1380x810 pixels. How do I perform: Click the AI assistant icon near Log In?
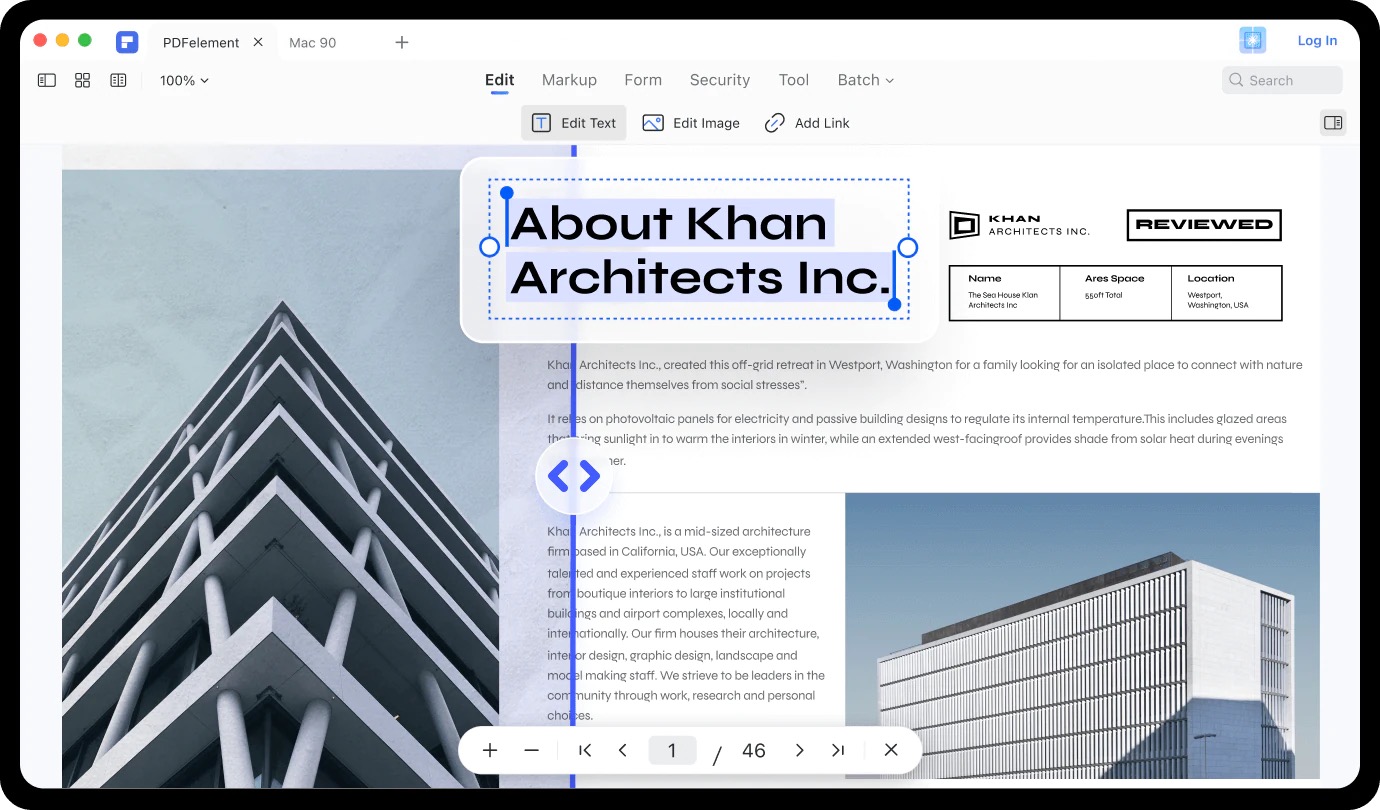click(x=1253, y=40)
